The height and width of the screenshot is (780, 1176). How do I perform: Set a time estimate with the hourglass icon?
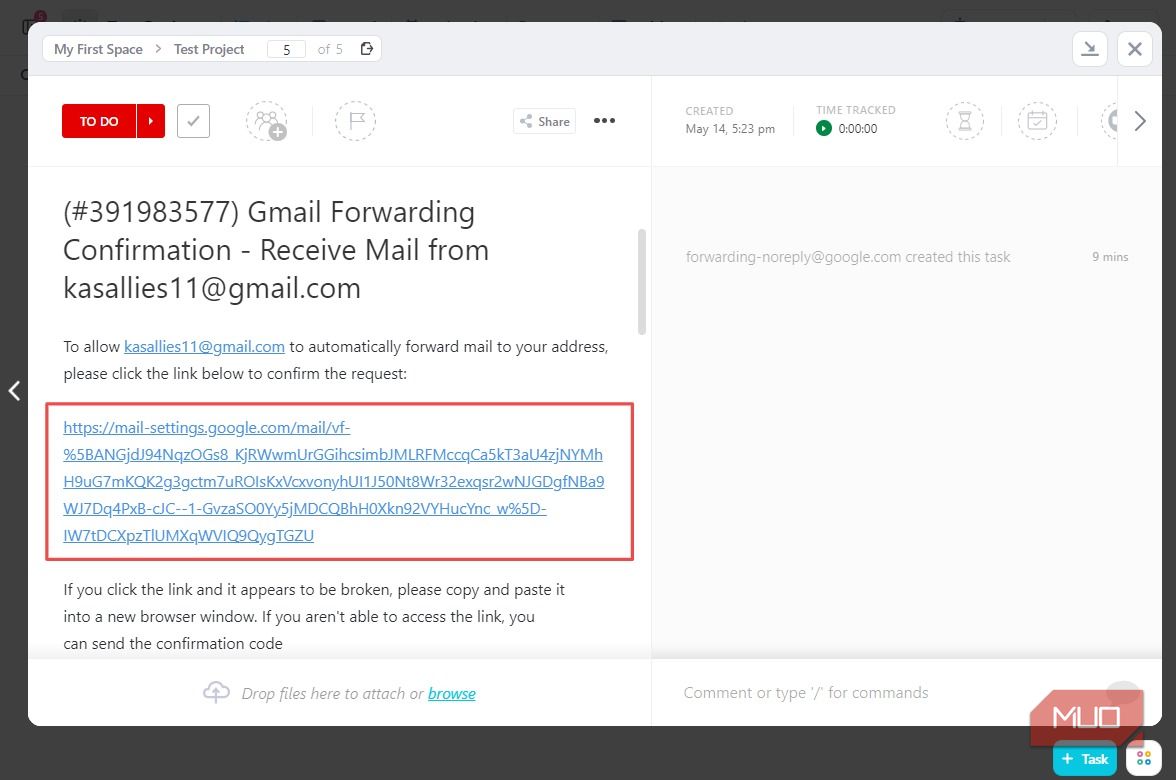click(965, 121)
